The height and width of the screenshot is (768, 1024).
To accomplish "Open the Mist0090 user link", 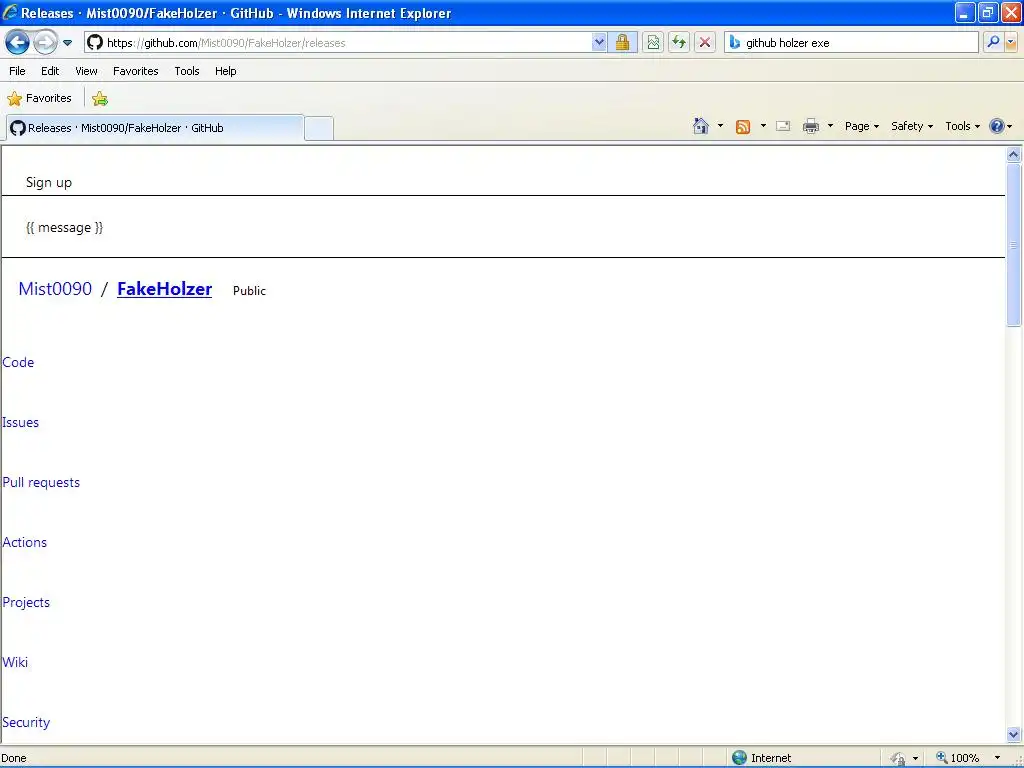I will pos(55,289).
